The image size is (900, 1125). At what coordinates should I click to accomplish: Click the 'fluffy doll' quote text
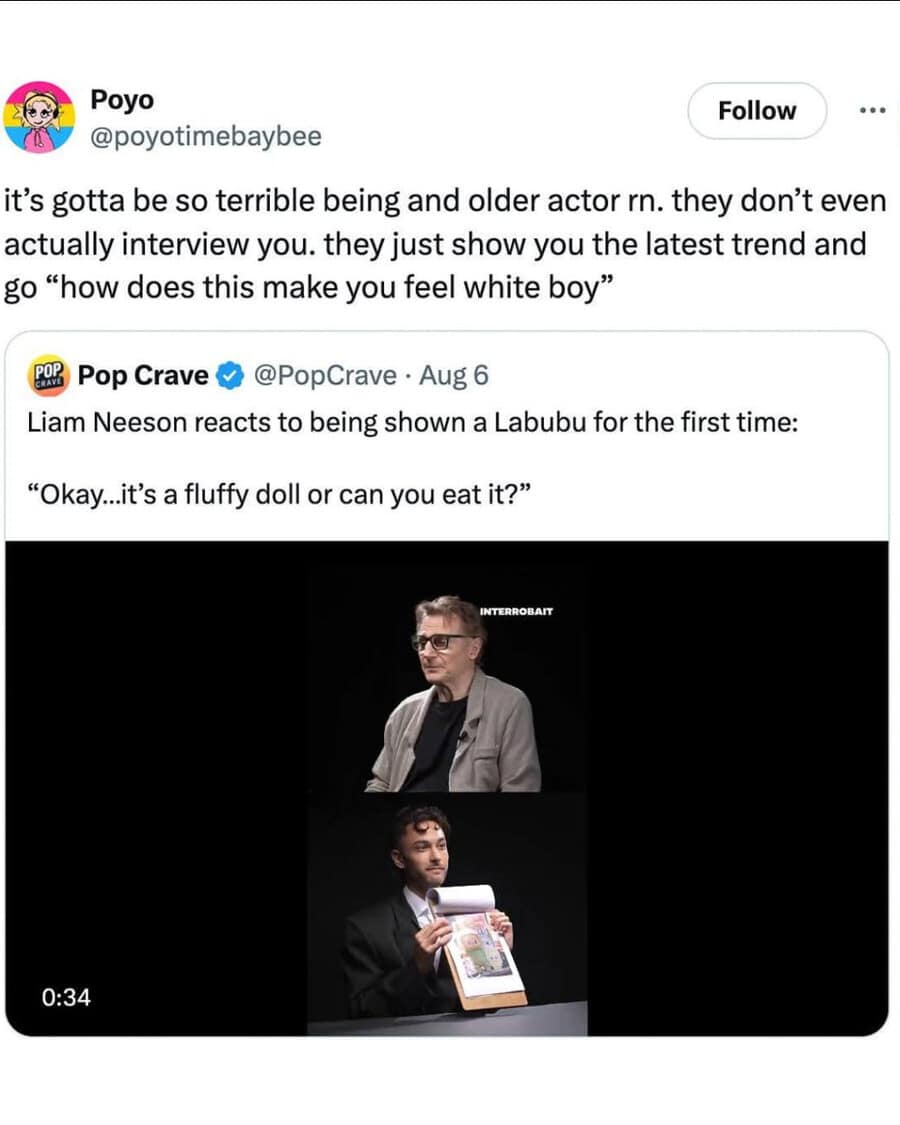point(283,496)
